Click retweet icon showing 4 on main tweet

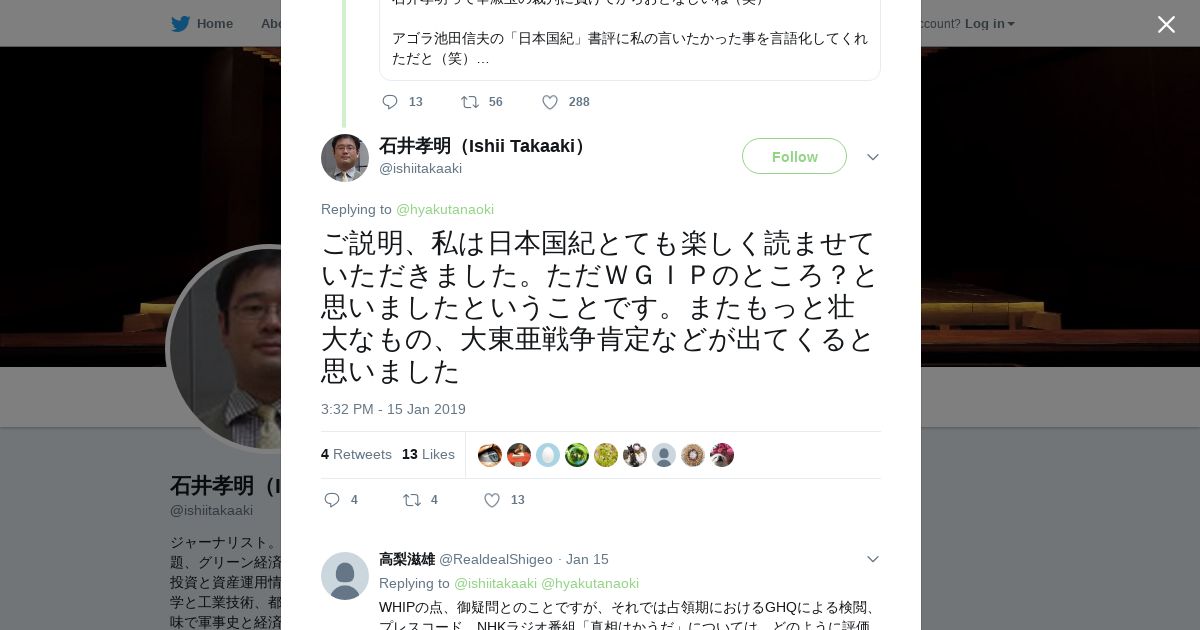click(411, 500)
